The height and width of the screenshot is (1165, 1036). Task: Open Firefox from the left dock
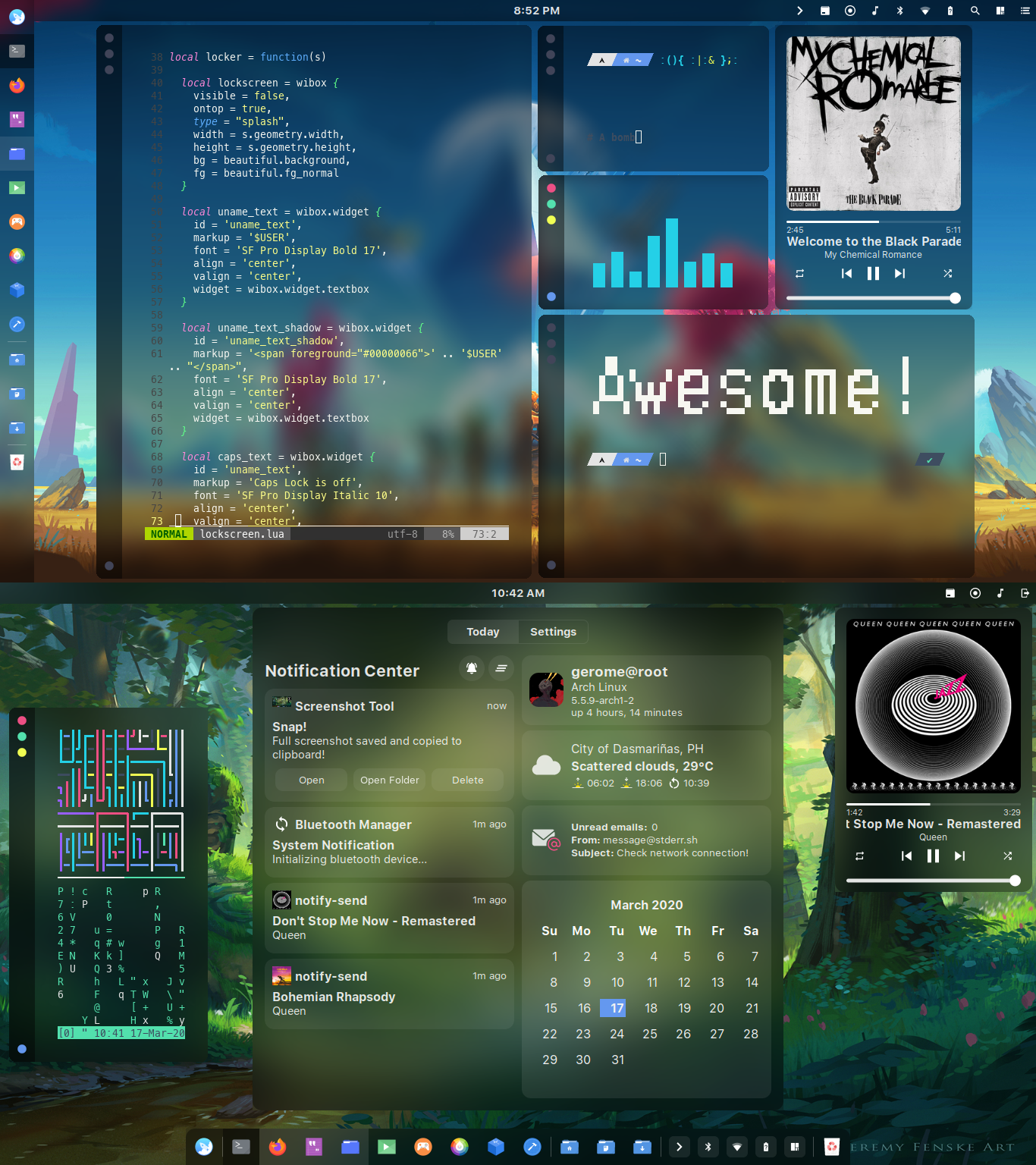point(17,85)
